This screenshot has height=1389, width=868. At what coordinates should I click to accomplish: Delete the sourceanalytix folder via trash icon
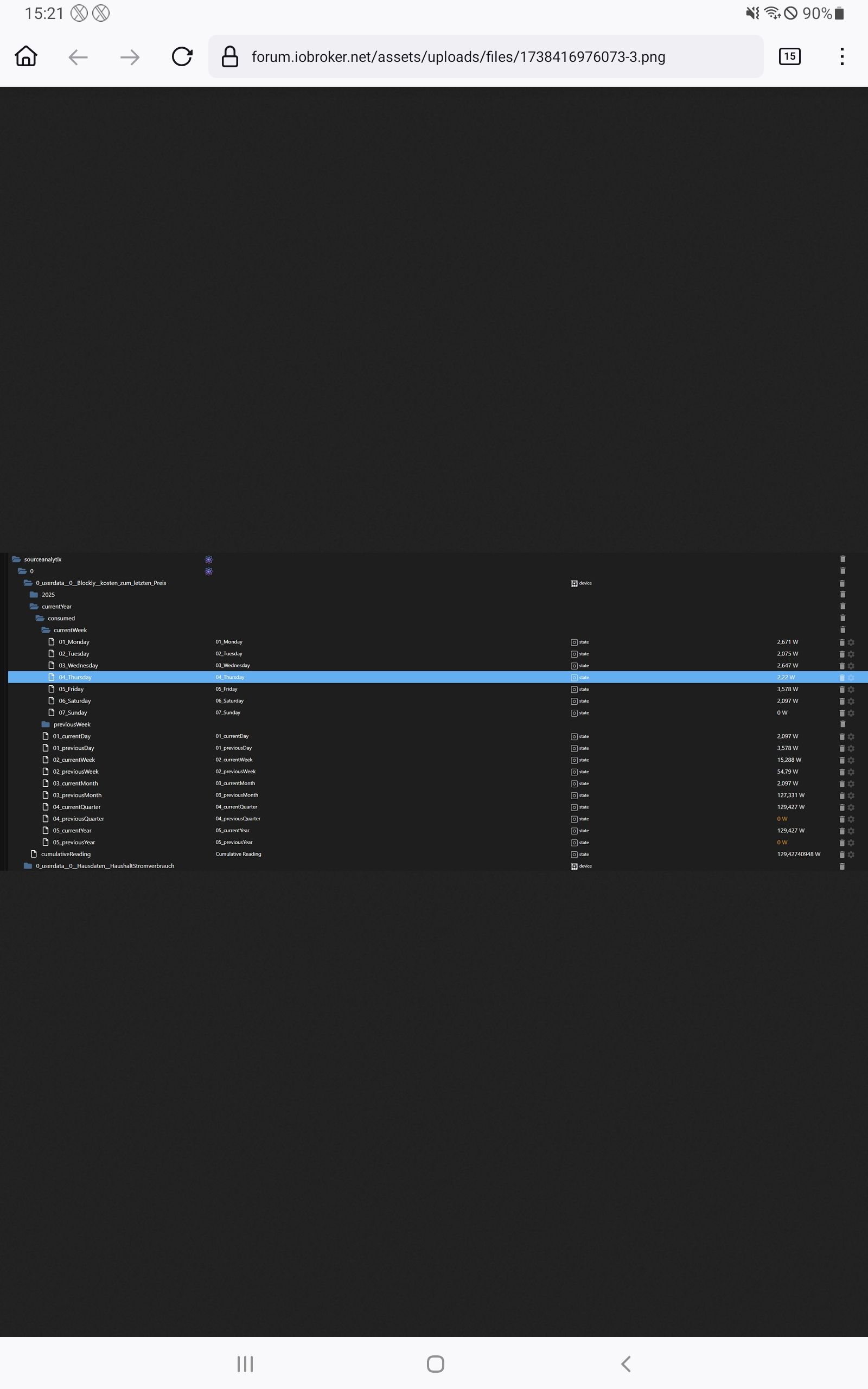(x=842, y=559)
